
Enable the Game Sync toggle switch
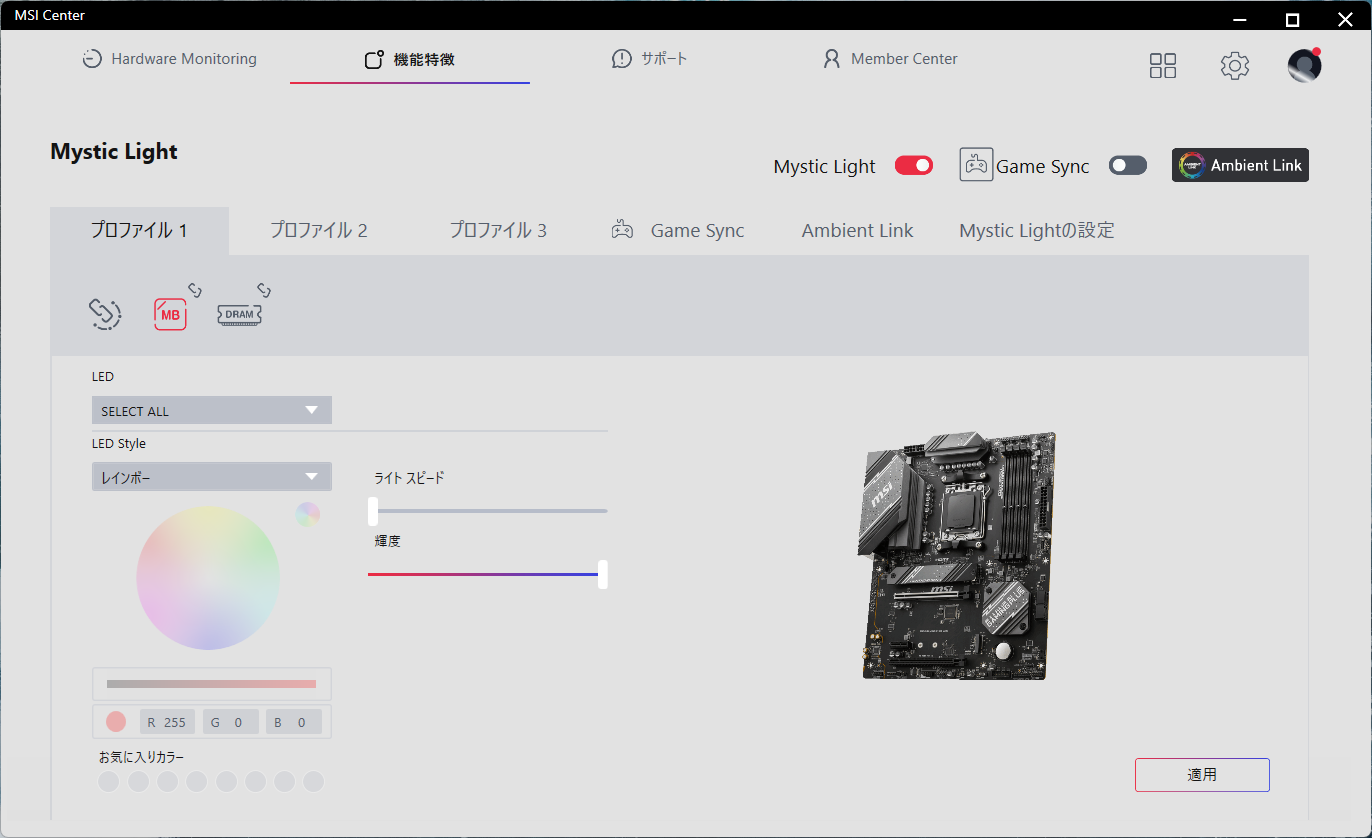coord(1128,166)
